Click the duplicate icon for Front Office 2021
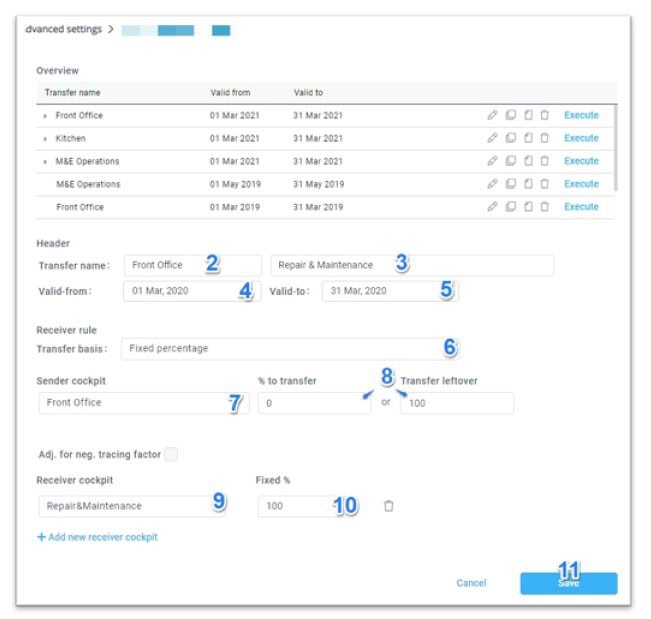The height and width of the screenshot is (619, 651). click(x=510, y=115)
